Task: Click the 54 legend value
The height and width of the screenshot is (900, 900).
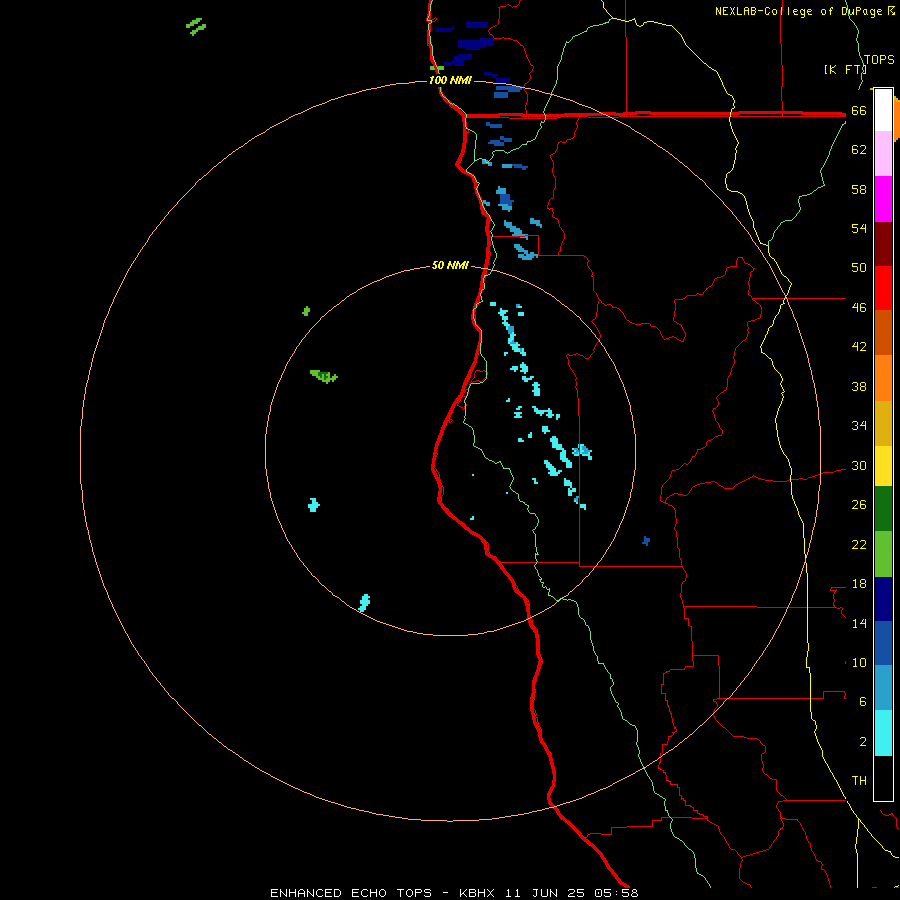Action: 859,228
